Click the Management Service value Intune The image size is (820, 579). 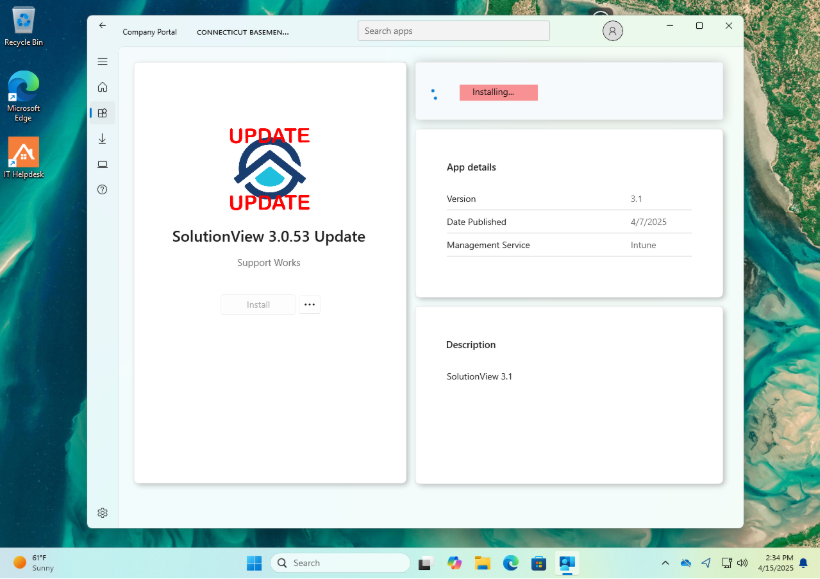pyautogui.click(x=643, y=245)
